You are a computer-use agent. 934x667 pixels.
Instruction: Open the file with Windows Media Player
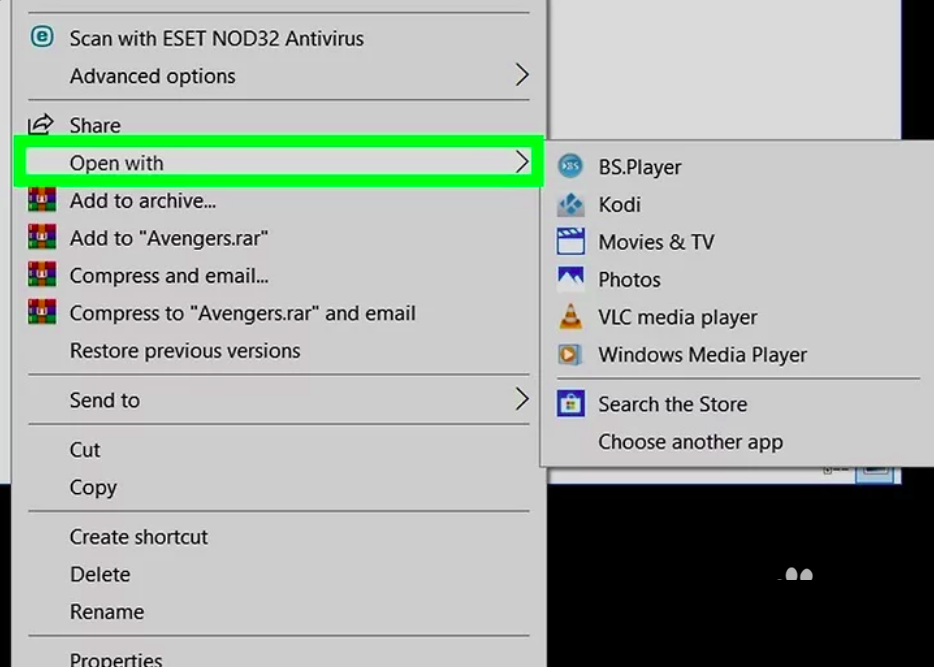point(739,354)
